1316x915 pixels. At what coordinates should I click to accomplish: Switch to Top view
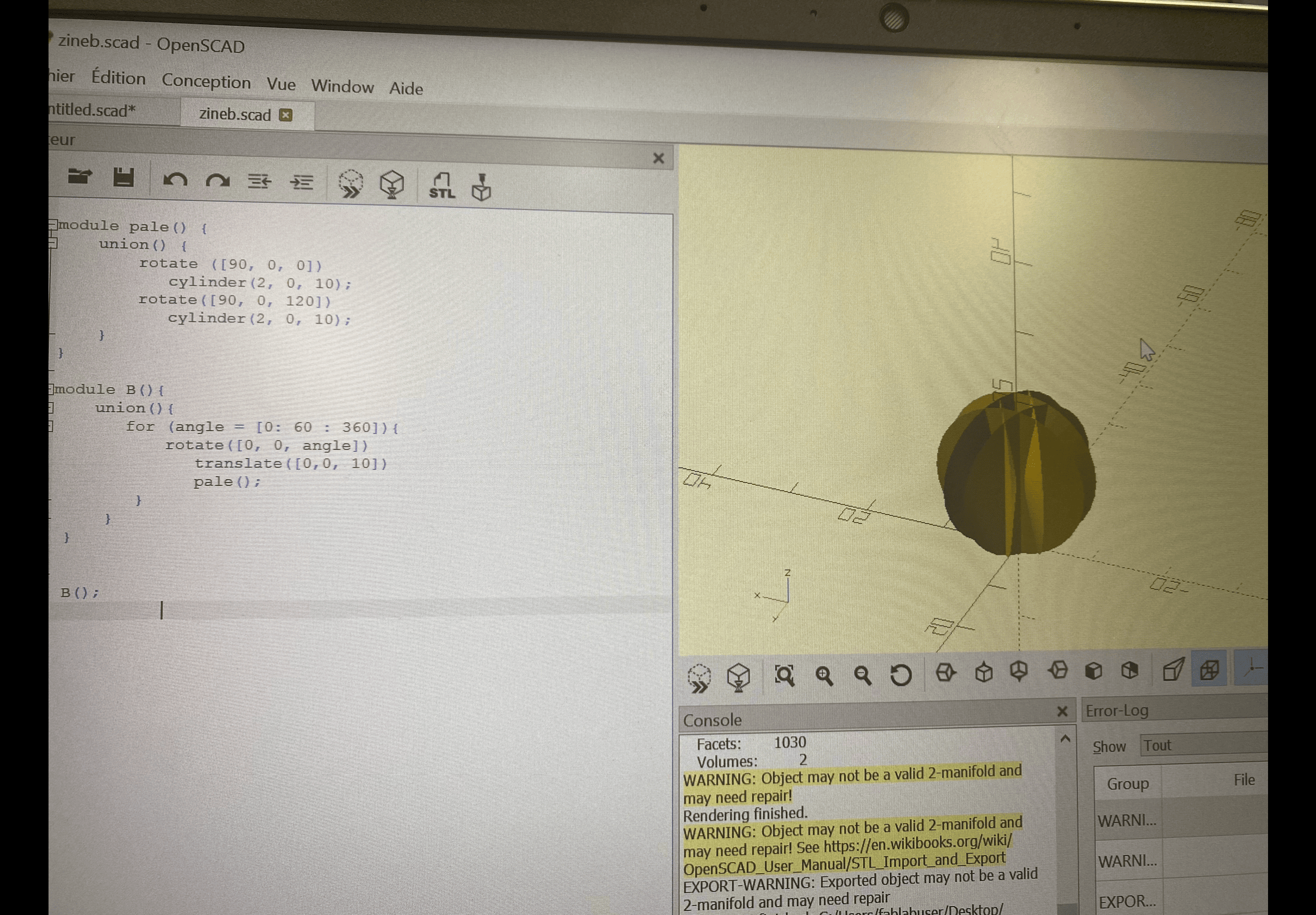click(x=984, y=671)
